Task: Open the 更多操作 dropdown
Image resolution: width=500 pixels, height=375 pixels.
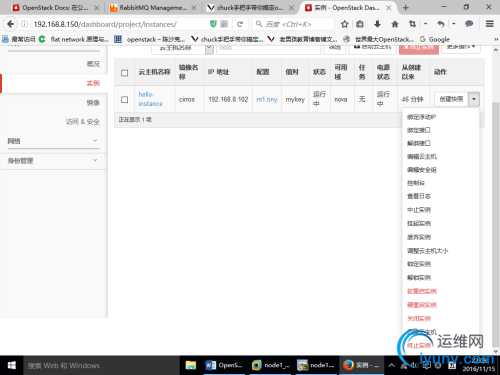Action: tap(461, 48)
